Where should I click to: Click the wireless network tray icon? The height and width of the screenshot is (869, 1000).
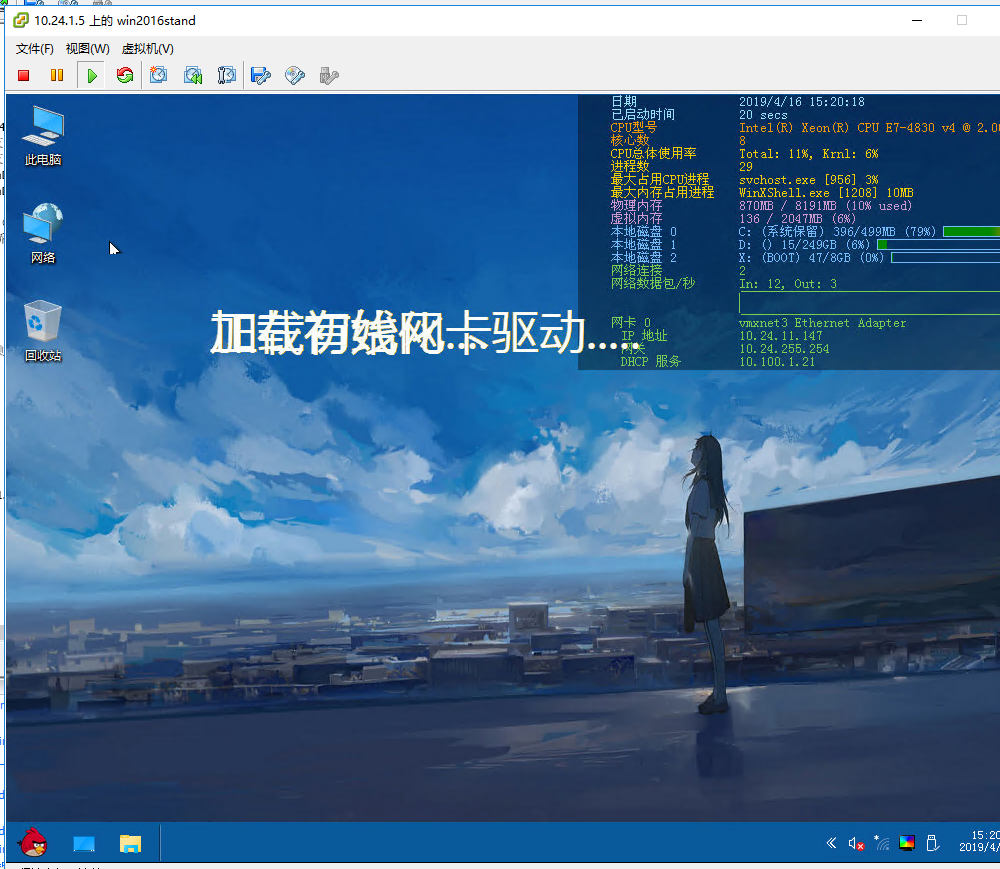tap(881, 843)
